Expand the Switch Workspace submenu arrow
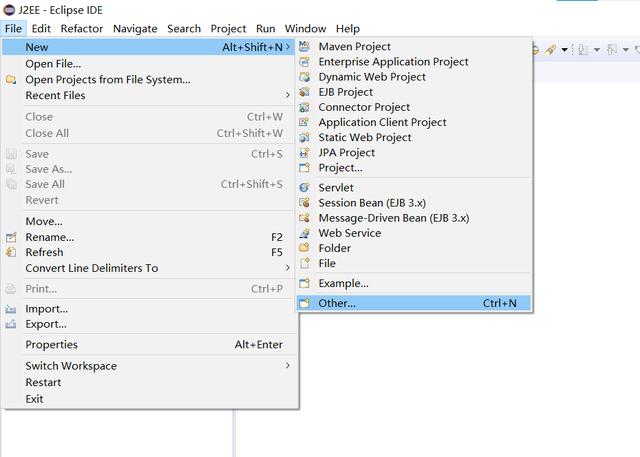 [x=288, y=365]
